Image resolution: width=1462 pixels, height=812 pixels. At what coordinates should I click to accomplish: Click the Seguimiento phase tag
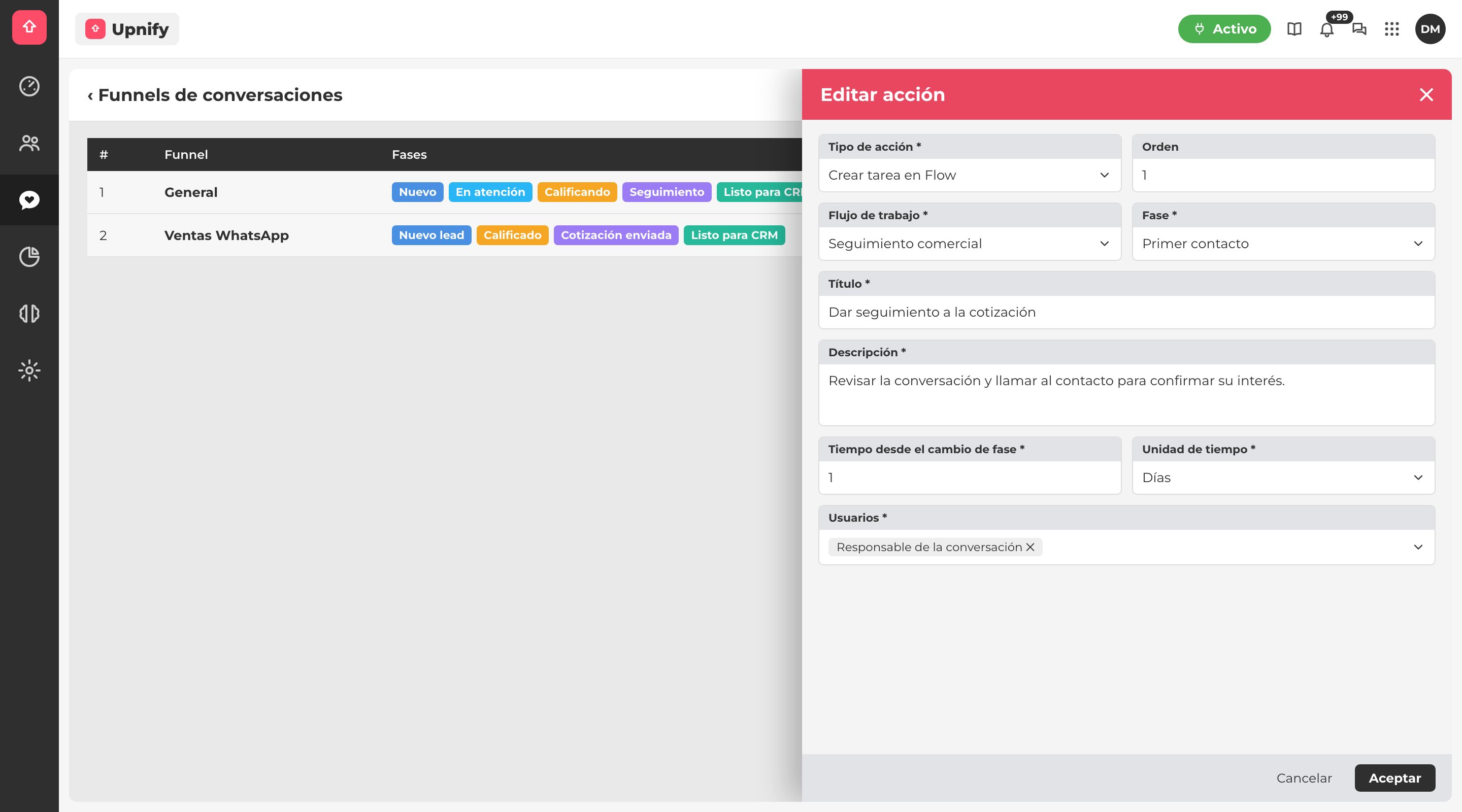click(667, 192)
